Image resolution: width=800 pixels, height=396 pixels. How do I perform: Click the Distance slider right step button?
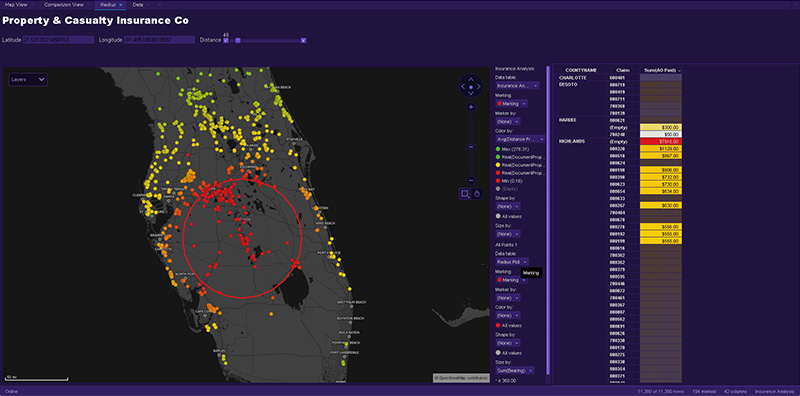(x=304, y=40)
